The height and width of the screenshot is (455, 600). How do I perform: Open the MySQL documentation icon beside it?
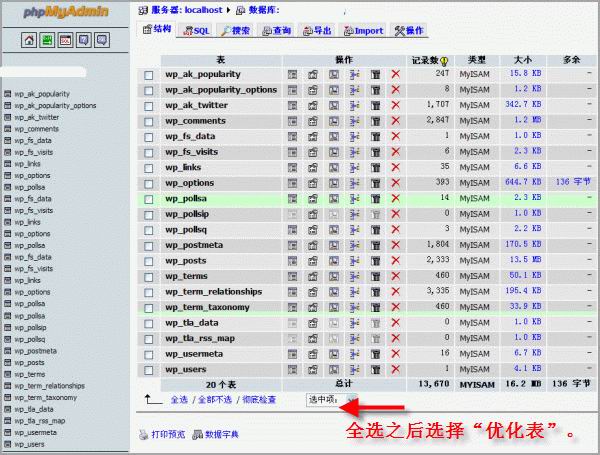[x=102, y=40]
